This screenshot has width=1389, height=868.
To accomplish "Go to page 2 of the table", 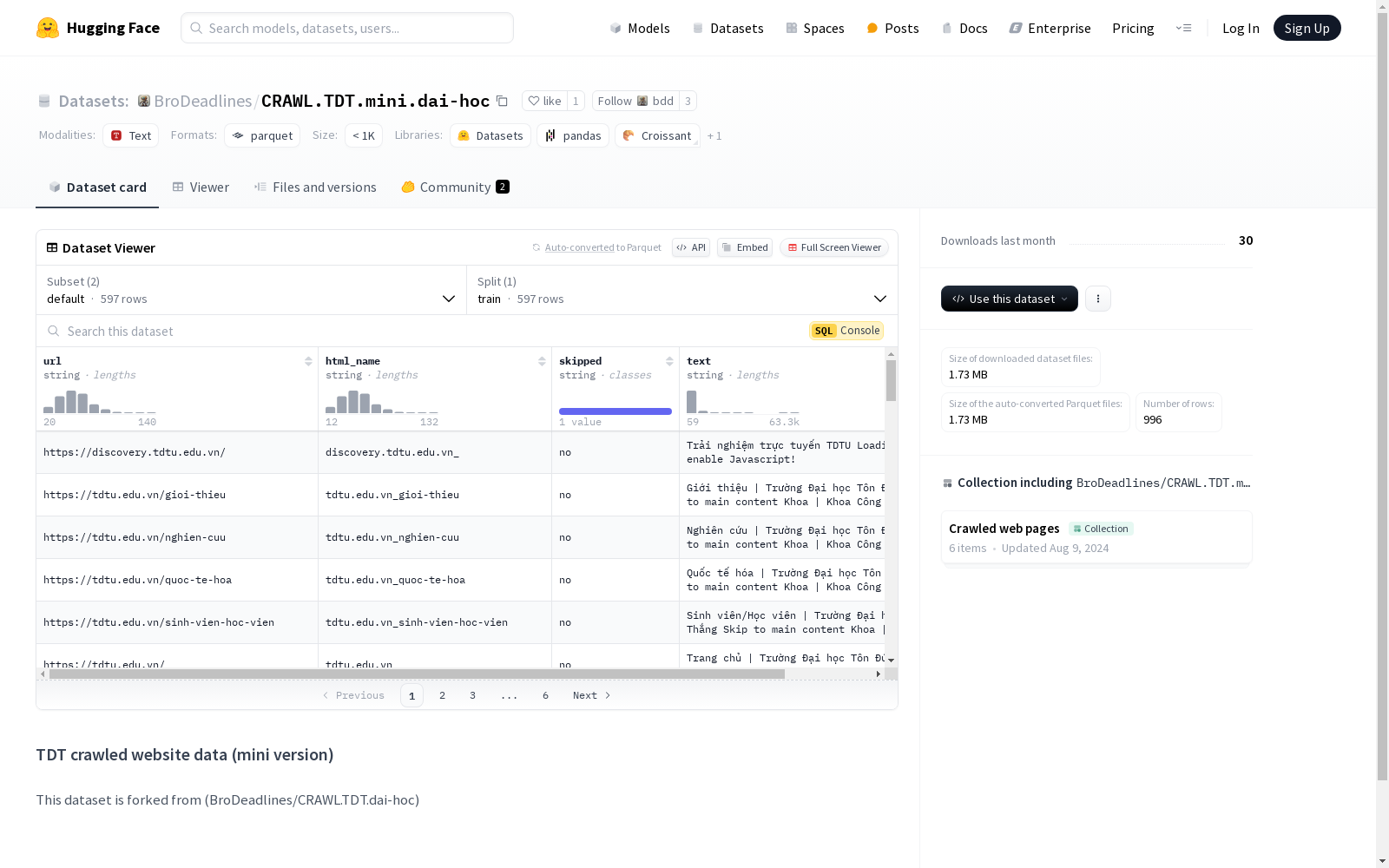I will pyautogui.click(x=442, y=695).
